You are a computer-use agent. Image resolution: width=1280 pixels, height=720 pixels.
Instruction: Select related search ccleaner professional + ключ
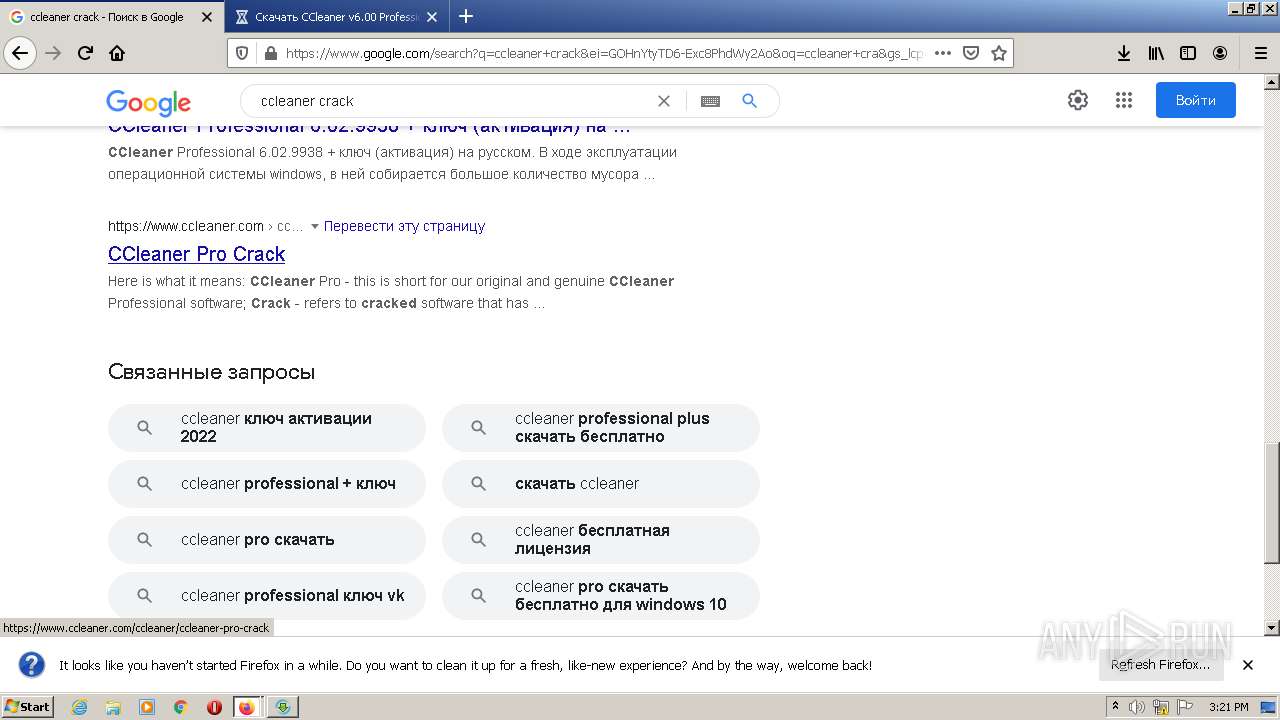pos(267,484)
